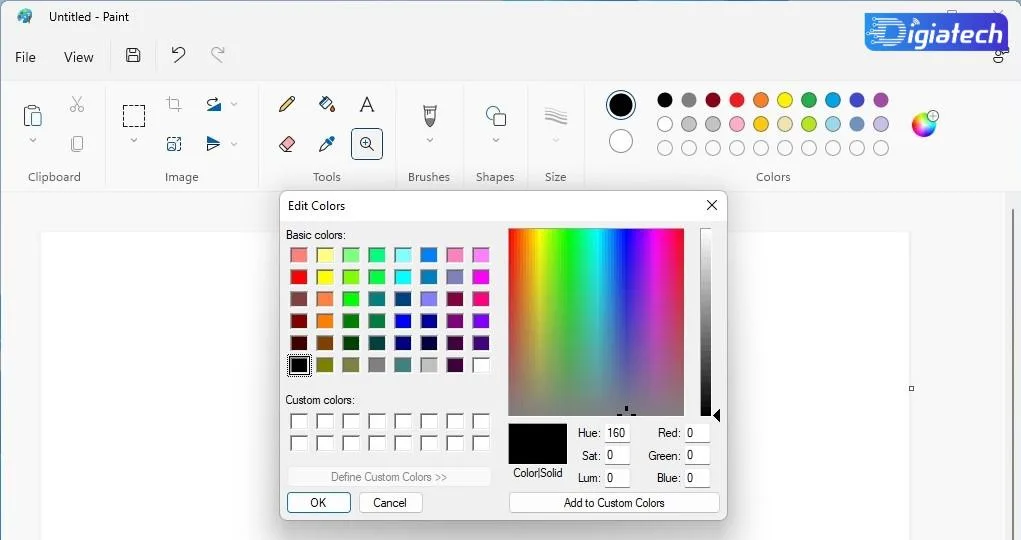Pick the Eraser tool
1021x540 pixels.
[287, 144]
